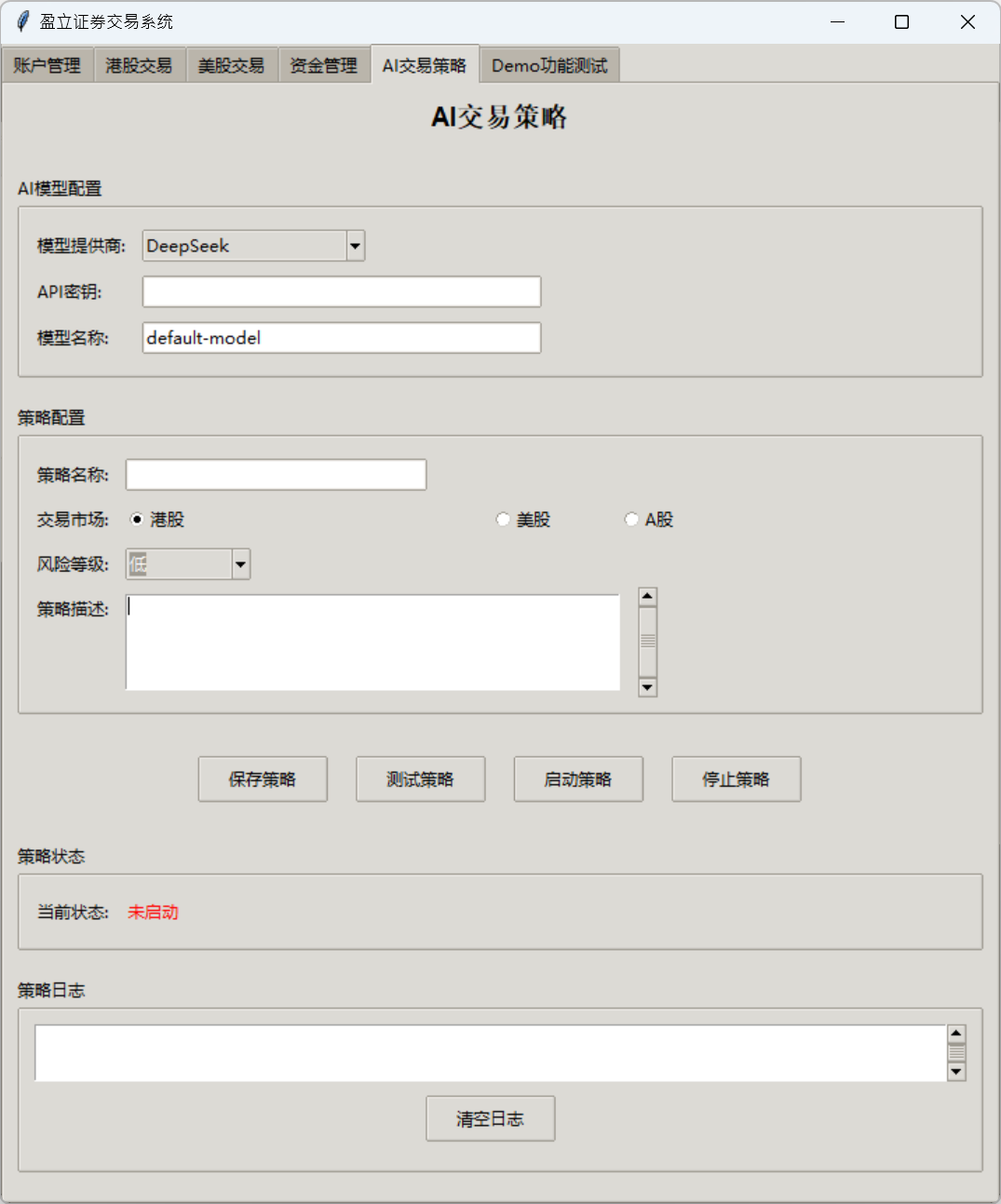This screenshot has height=1204, width=1001.
Task: Open the Demo功能测试 tab
Action: pos(549,65)
